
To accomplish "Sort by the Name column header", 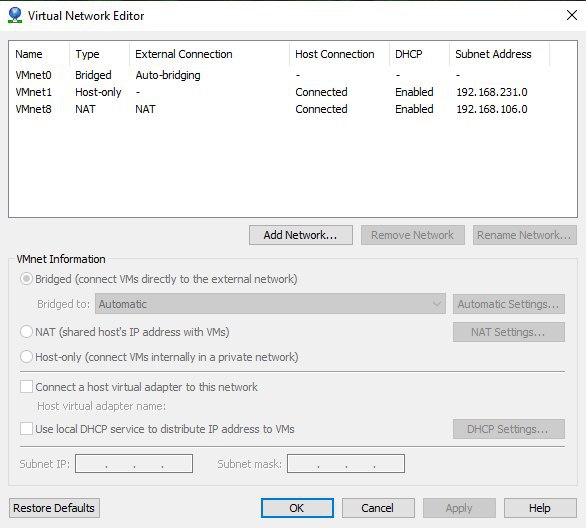I will (39, 54).
